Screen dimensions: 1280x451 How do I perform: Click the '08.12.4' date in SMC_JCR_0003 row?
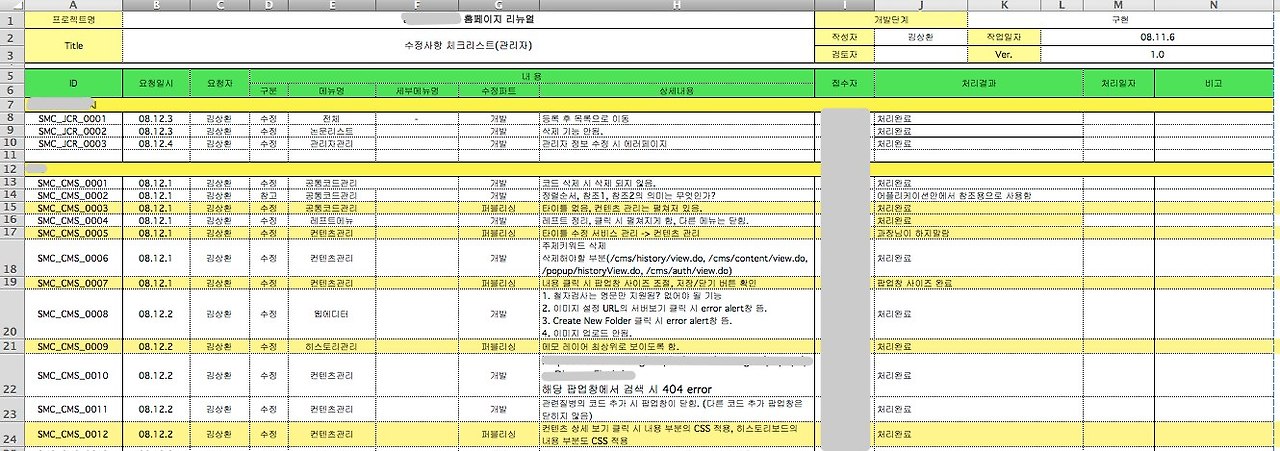157,143
